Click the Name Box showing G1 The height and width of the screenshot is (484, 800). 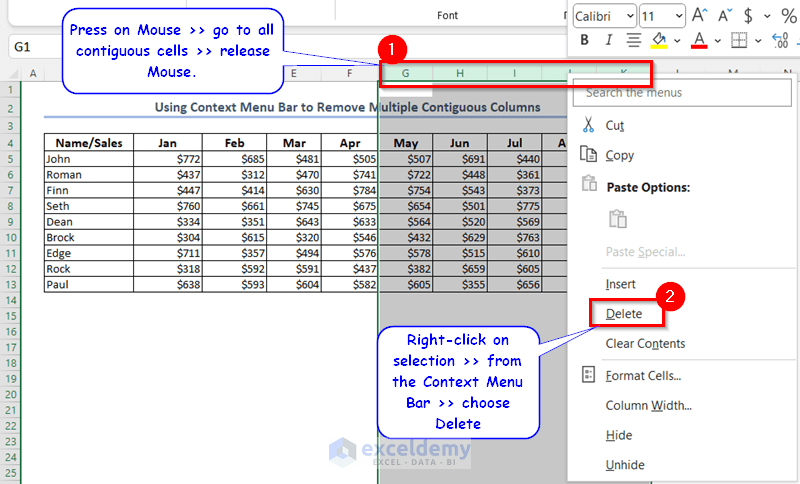pos(36,47)
